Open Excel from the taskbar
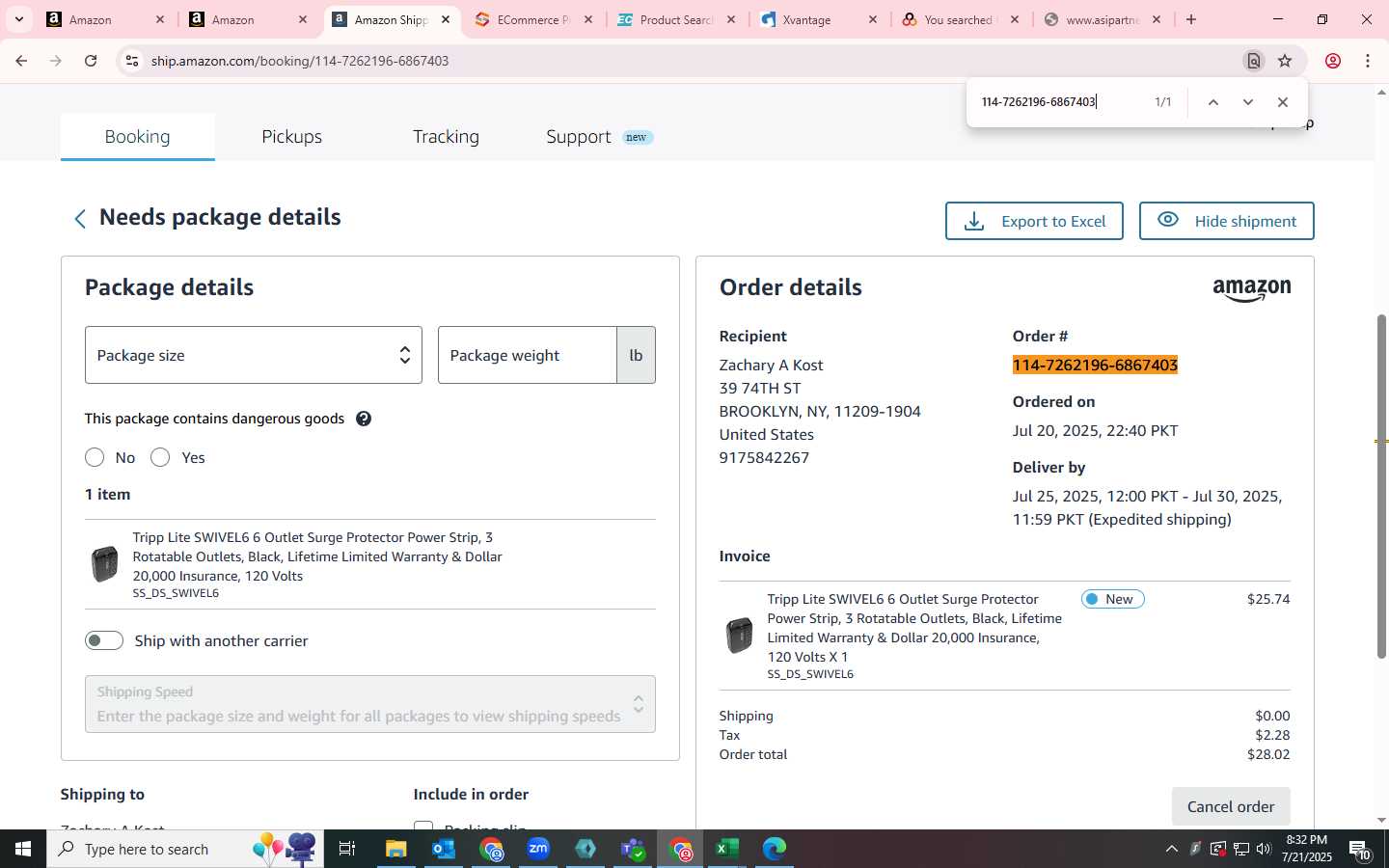 [x=727, y=849]
